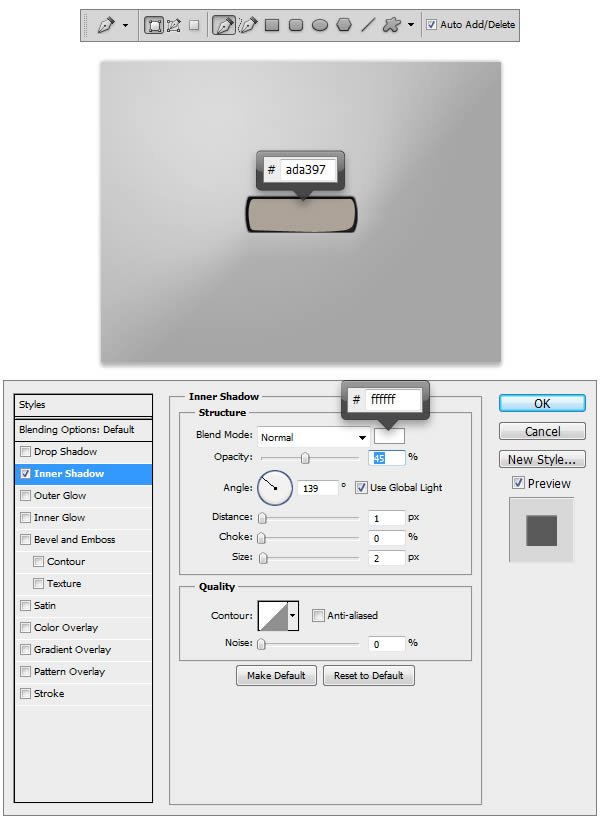The height and width of the screenshot is (825, 600).
Task: Click the Distance slider handle
Action: click(262, 518)
